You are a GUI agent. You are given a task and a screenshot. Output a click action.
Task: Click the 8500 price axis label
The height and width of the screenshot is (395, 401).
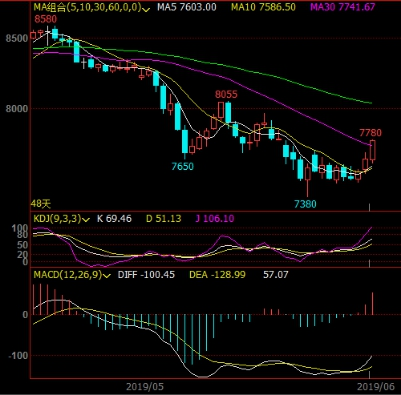(17, 38)
